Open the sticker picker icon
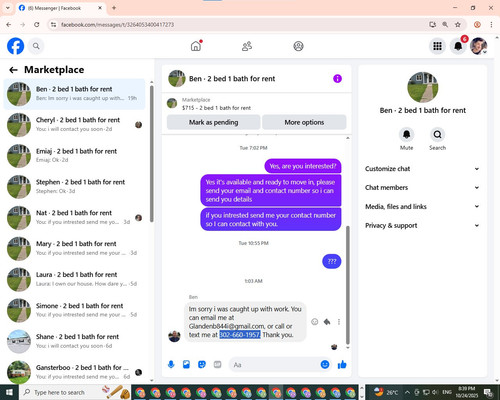The image size is (500, 400). pos(202,364)
